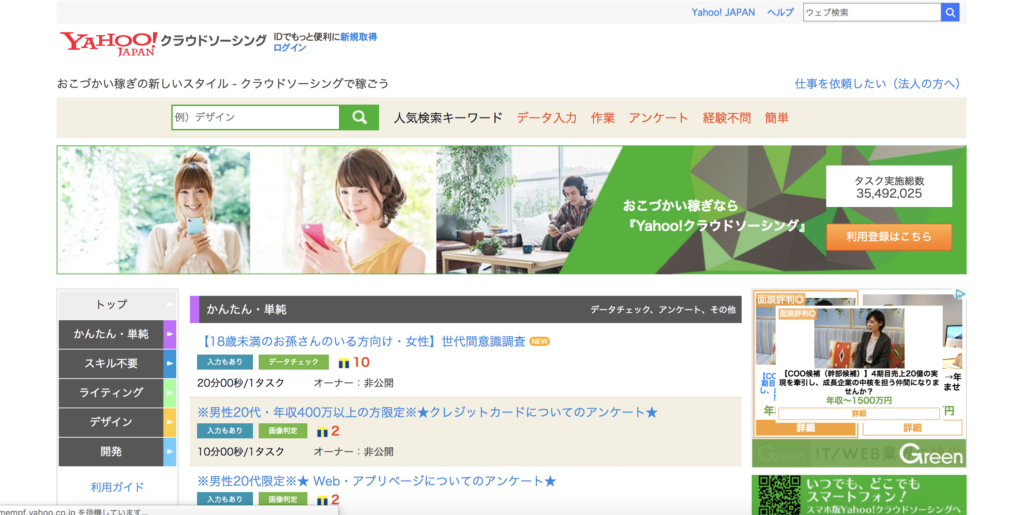This screenshot has height=515, width=1024.
Task: Open the Yahoo! JAPAN logo
Action: point(108,43)
